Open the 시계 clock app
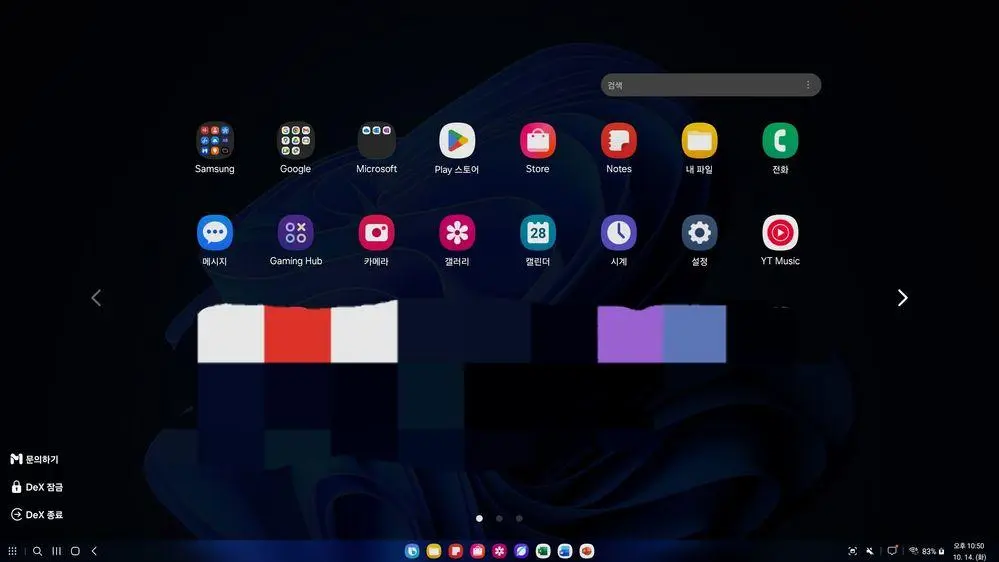This screenshot has height=562, width=999. pyautogui.click(x=619, y=233)
